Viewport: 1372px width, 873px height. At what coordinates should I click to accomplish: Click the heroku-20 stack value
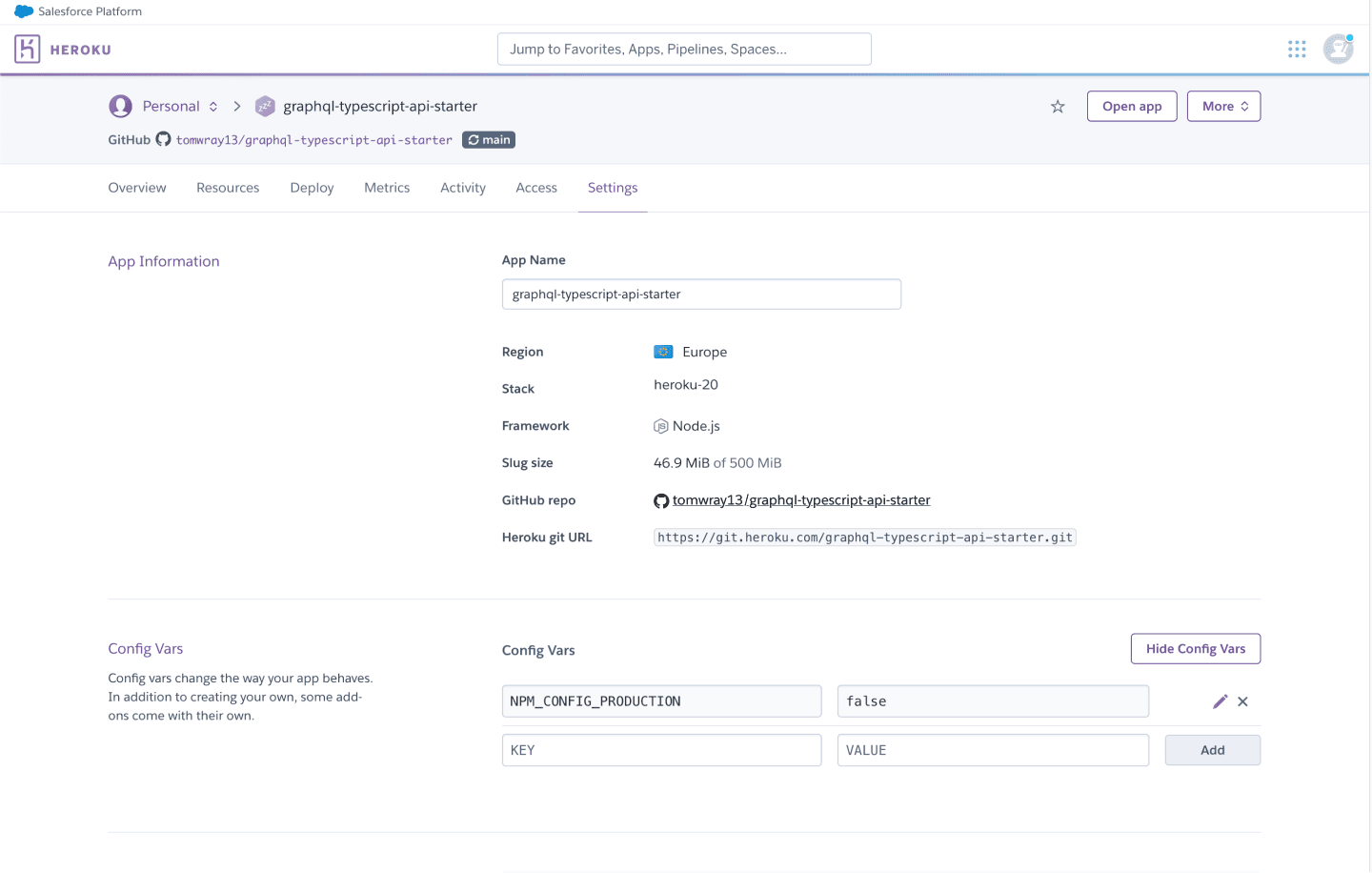(x=686, y=385)
